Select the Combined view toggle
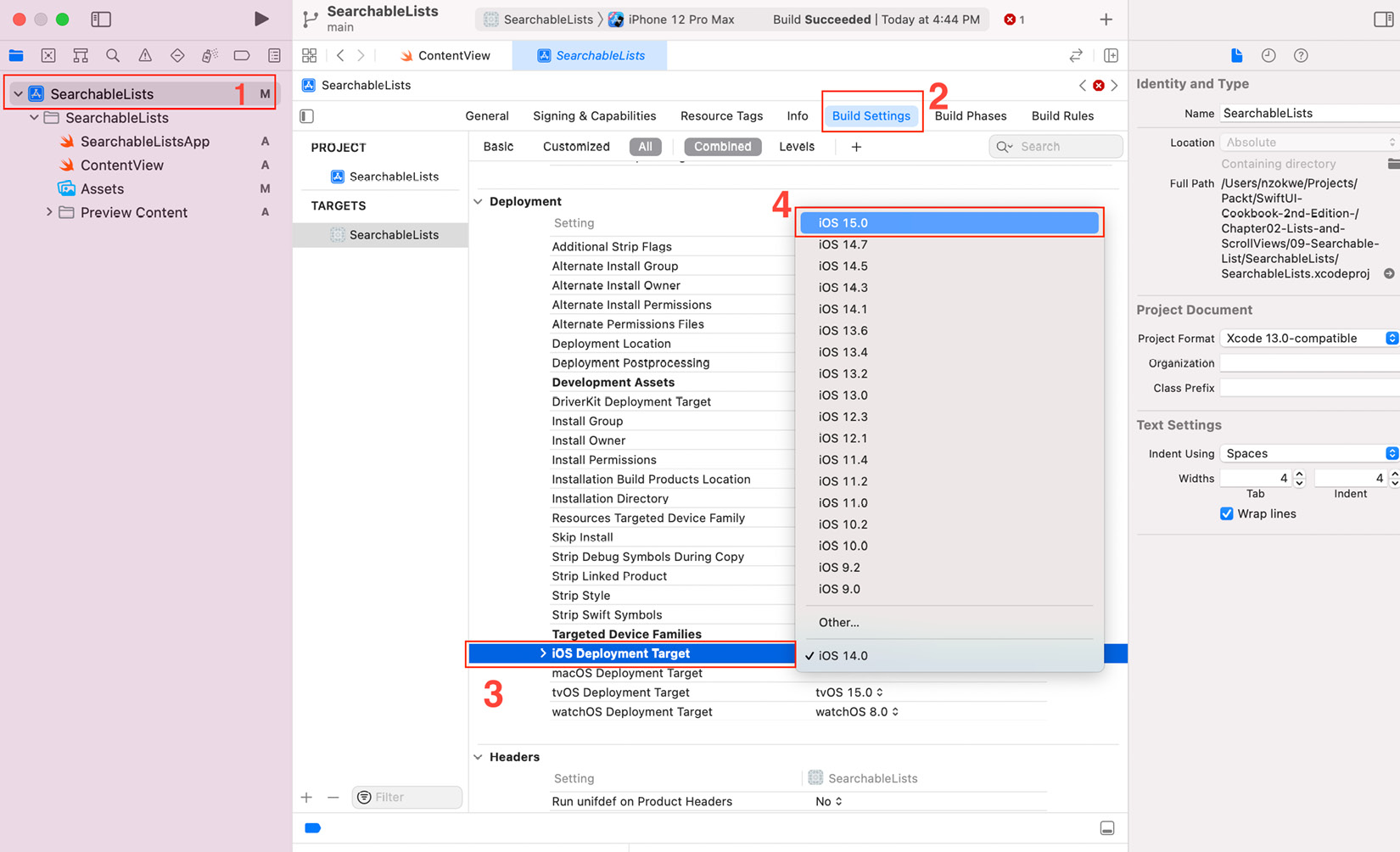The height and width of the screenshot is (852, 1400). click(x=722, y=147)
